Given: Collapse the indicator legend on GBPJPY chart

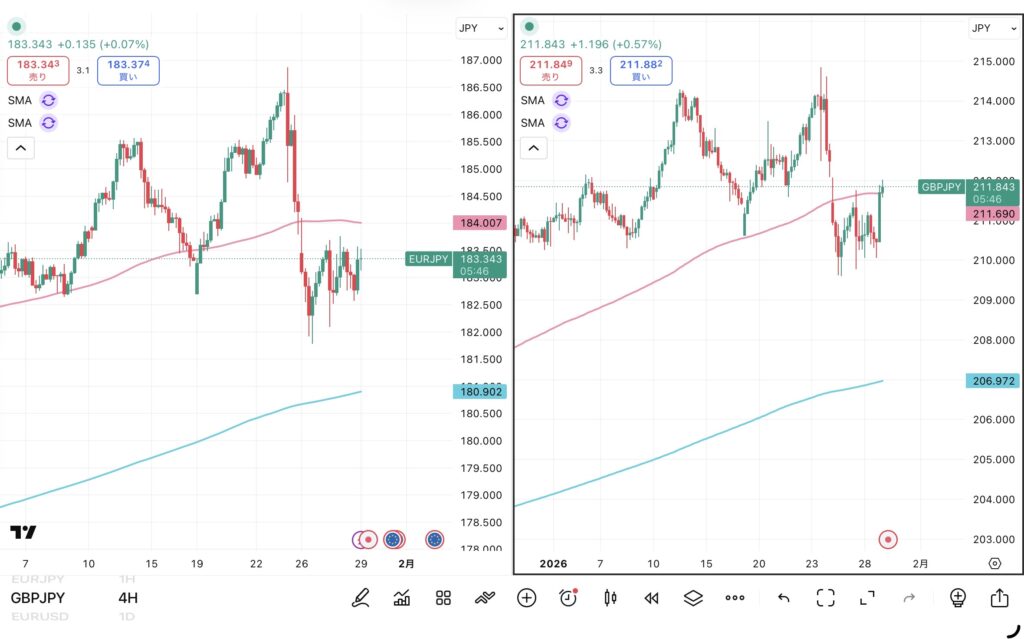Looking at the screenshot, I should click(535, 149).
